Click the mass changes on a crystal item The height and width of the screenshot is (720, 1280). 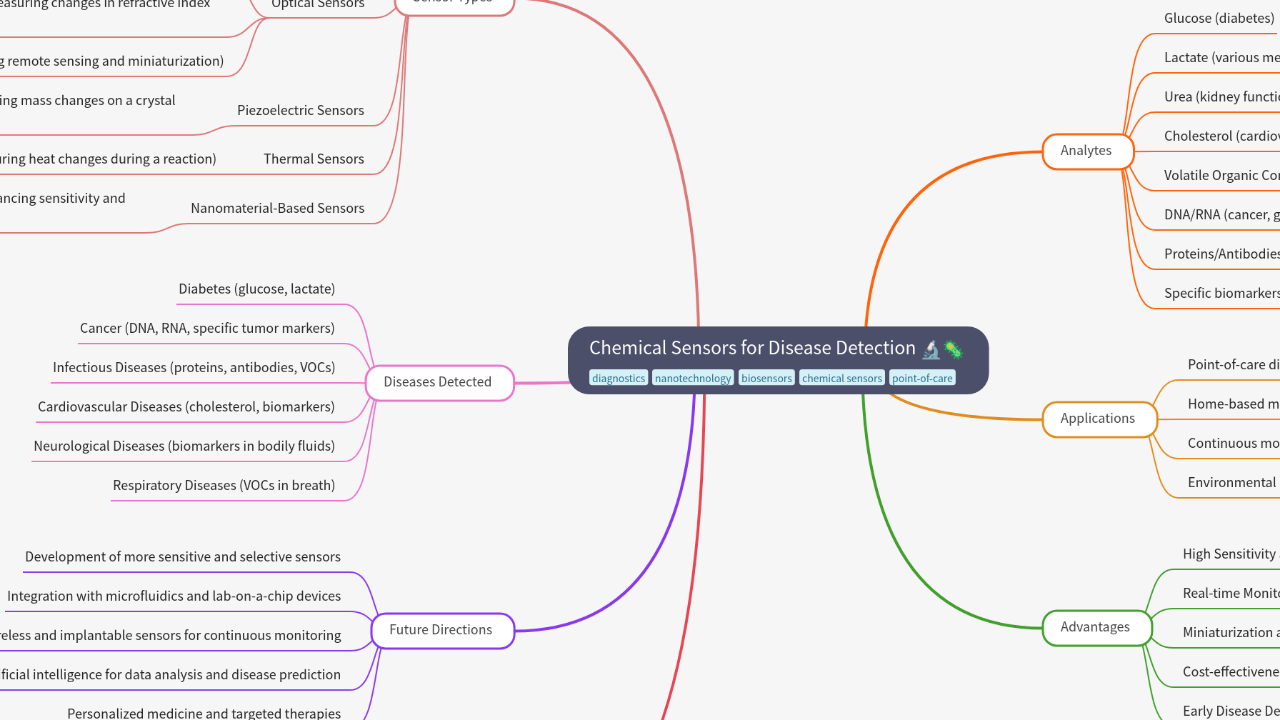(88, 100)
